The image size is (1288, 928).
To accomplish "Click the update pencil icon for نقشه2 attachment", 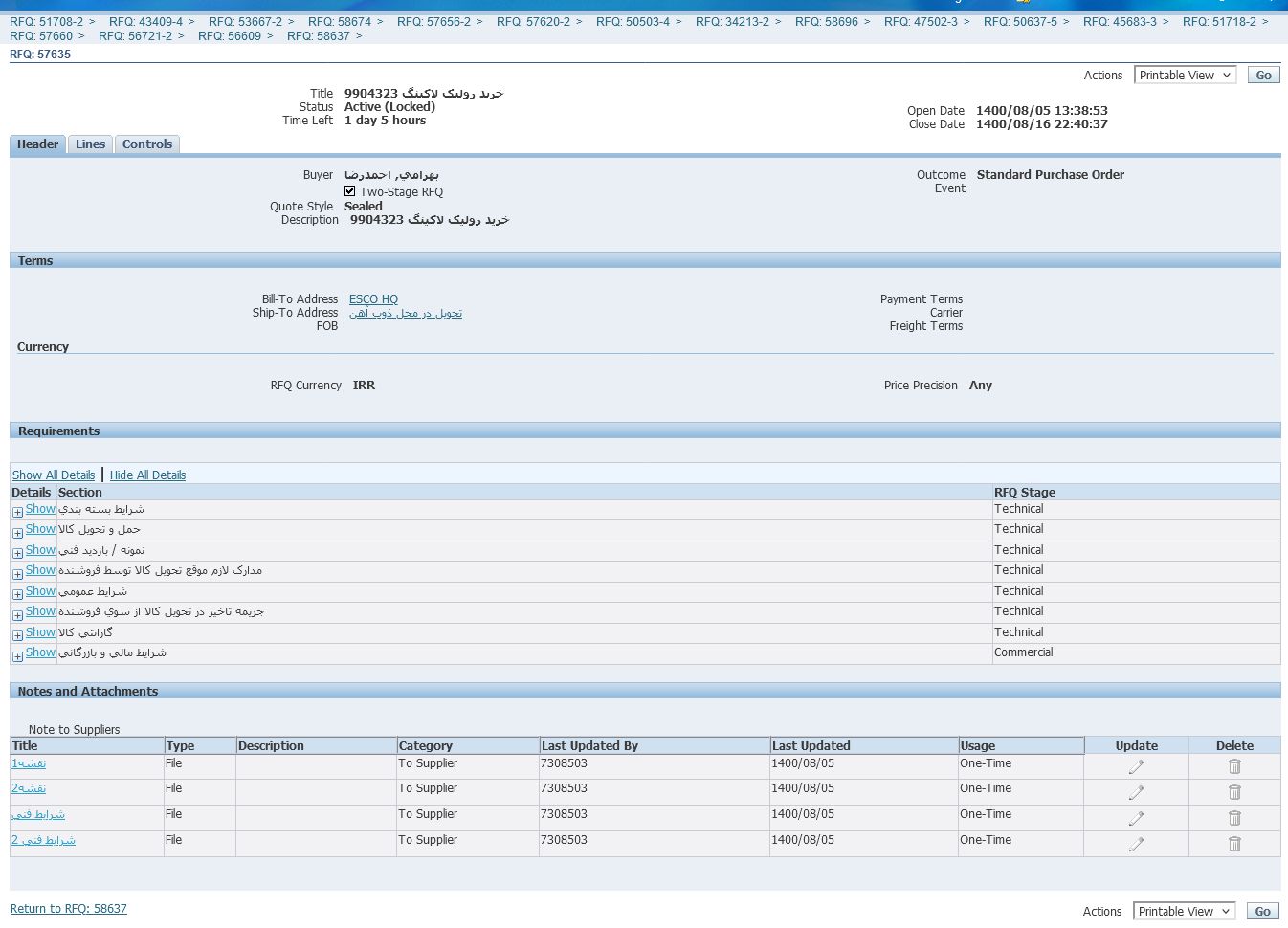I will point(1136,792).
